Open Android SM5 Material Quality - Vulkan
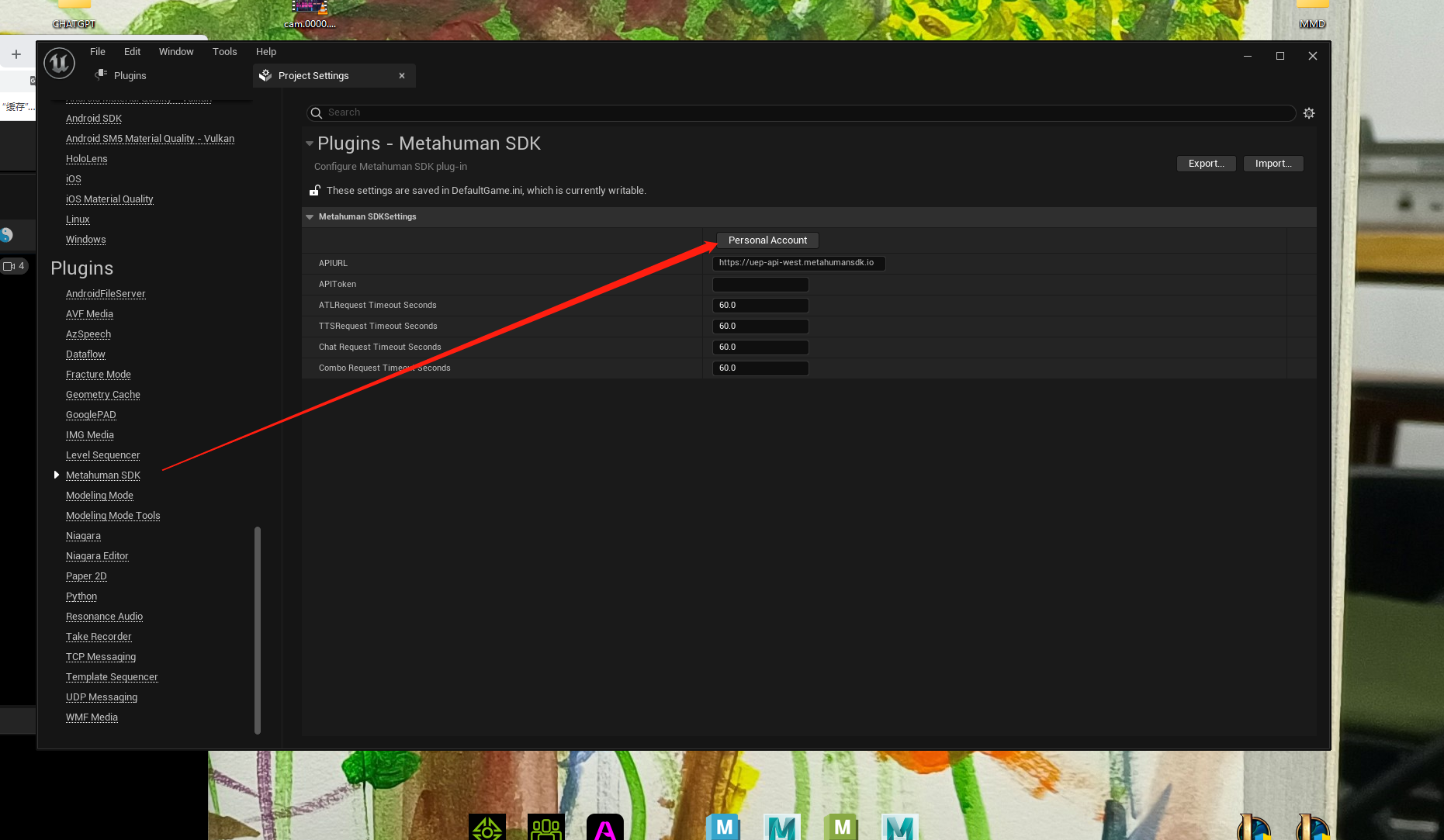Image resolution: width=1444 pixels, height=840 pixels. (150, 139)
